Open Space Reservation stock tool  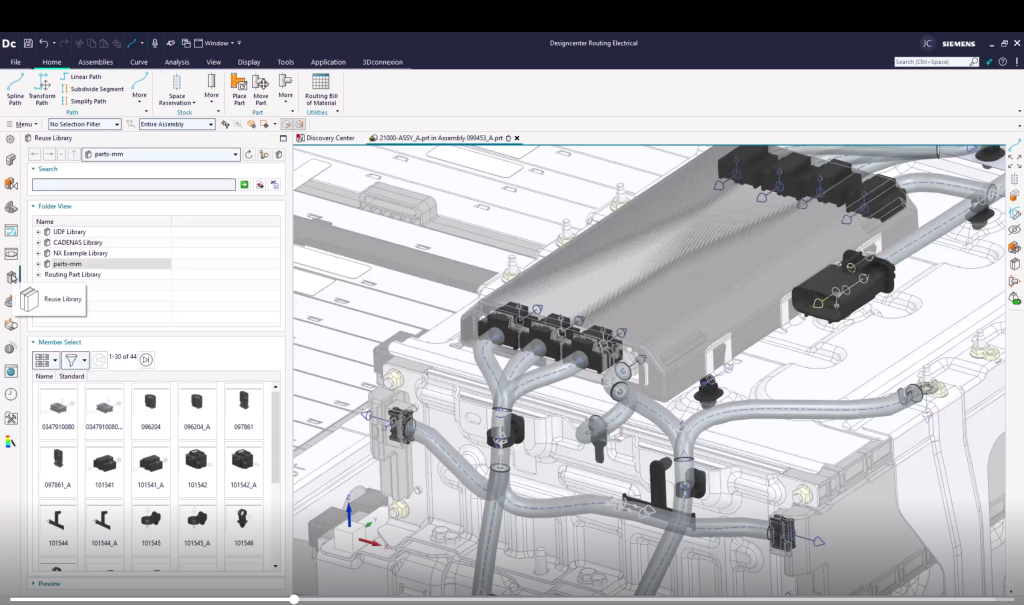point(176,89)
